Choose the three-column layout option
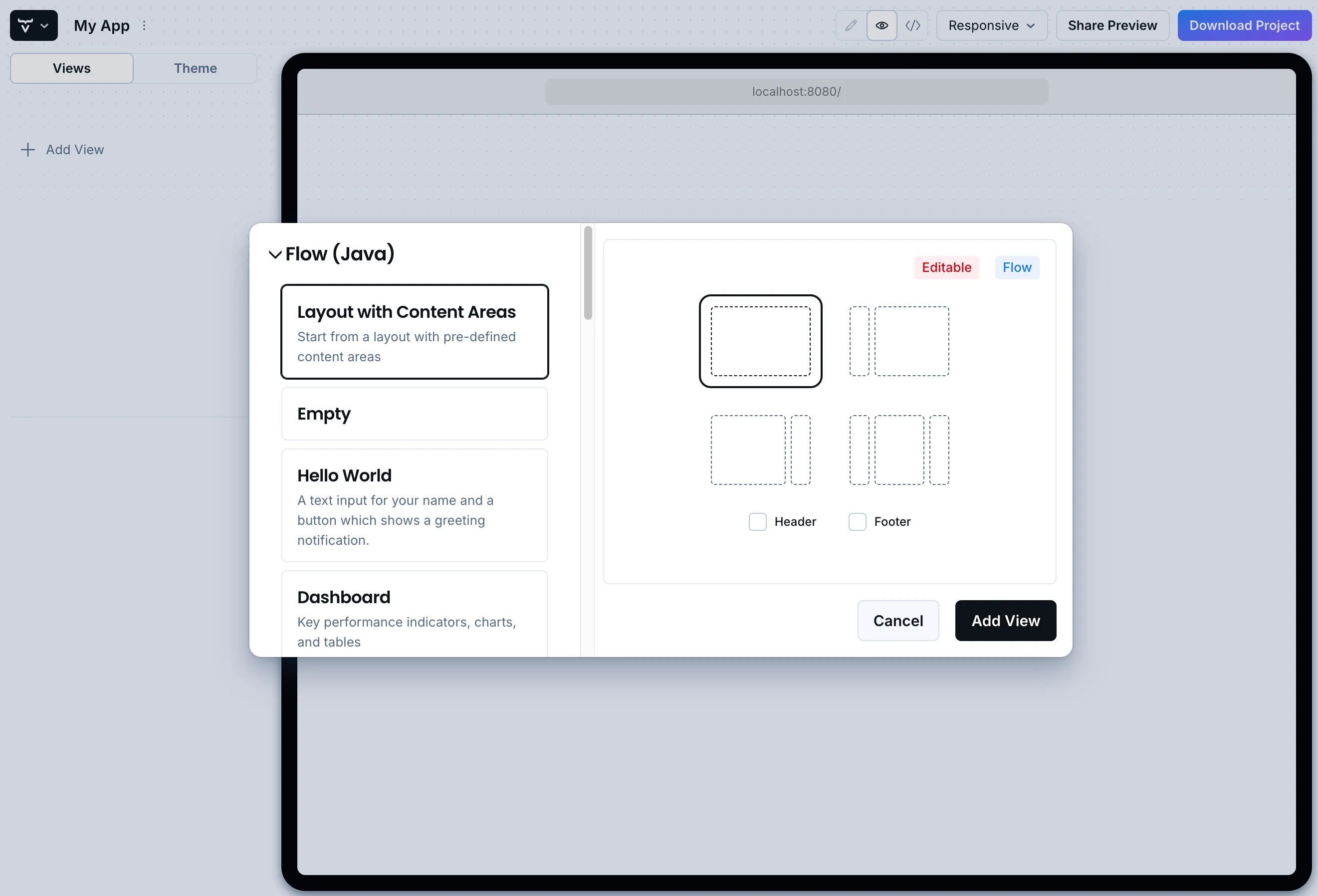The height and width of the screenshot is (896, 1318). click(x=899, y=449)
